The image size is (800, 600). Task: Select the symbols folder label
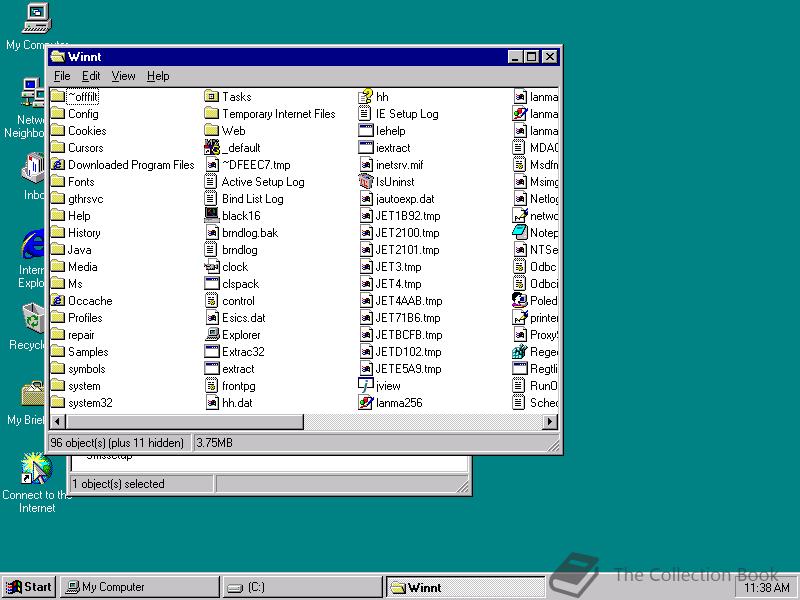pos(87,369)
